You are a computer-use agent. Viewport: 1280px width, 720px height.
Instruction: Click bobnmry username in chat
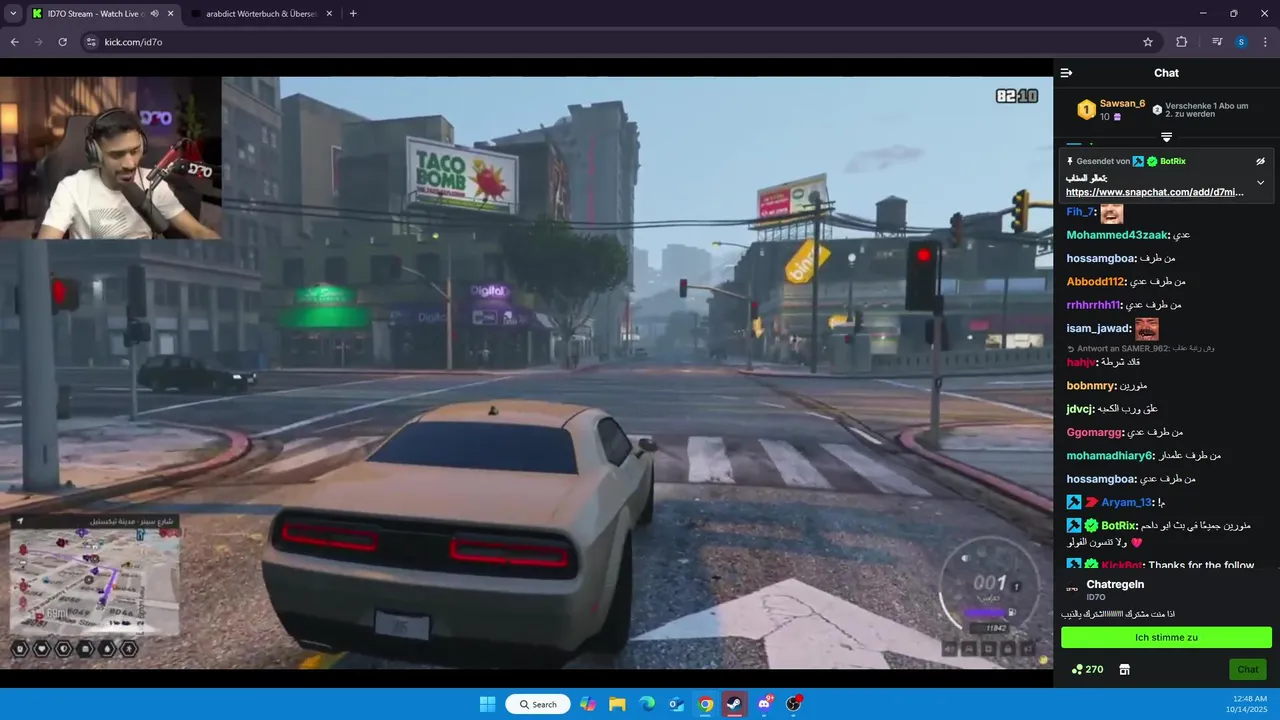1092,385
